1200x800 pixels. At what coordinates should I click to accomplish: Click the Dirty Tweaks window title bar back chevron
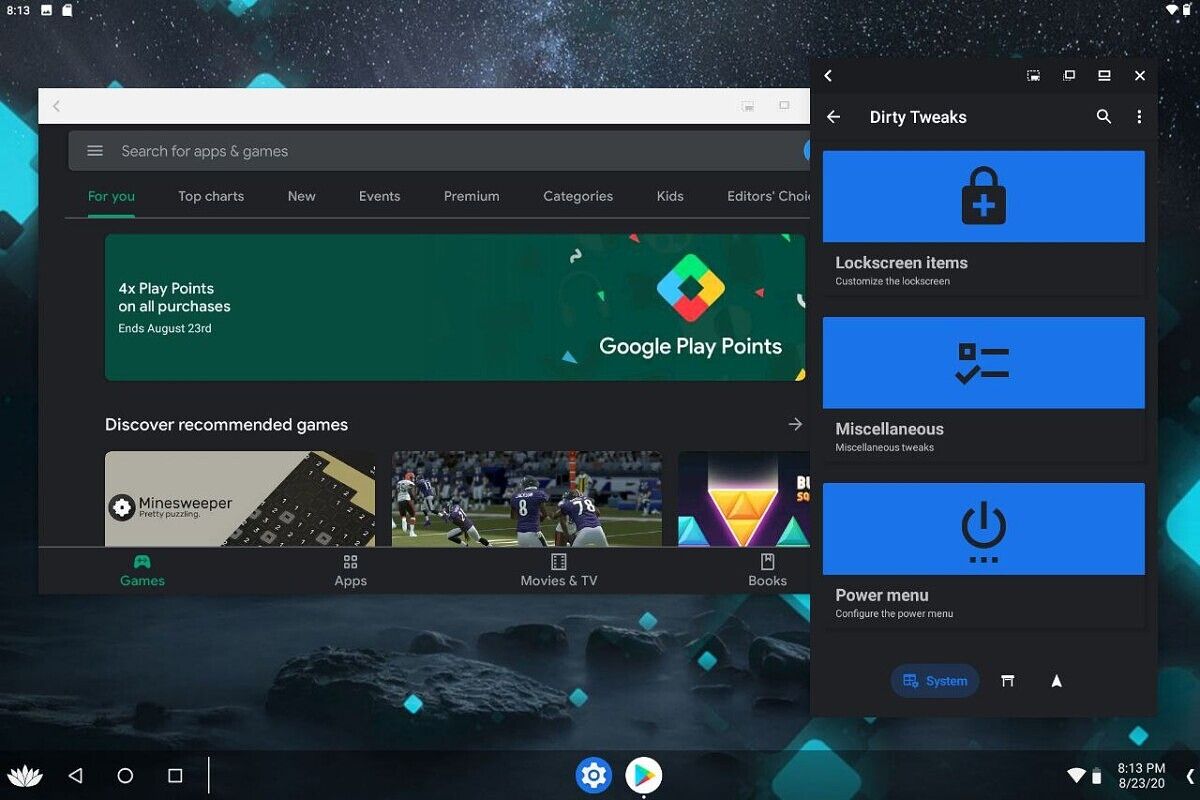coord(828,76)
